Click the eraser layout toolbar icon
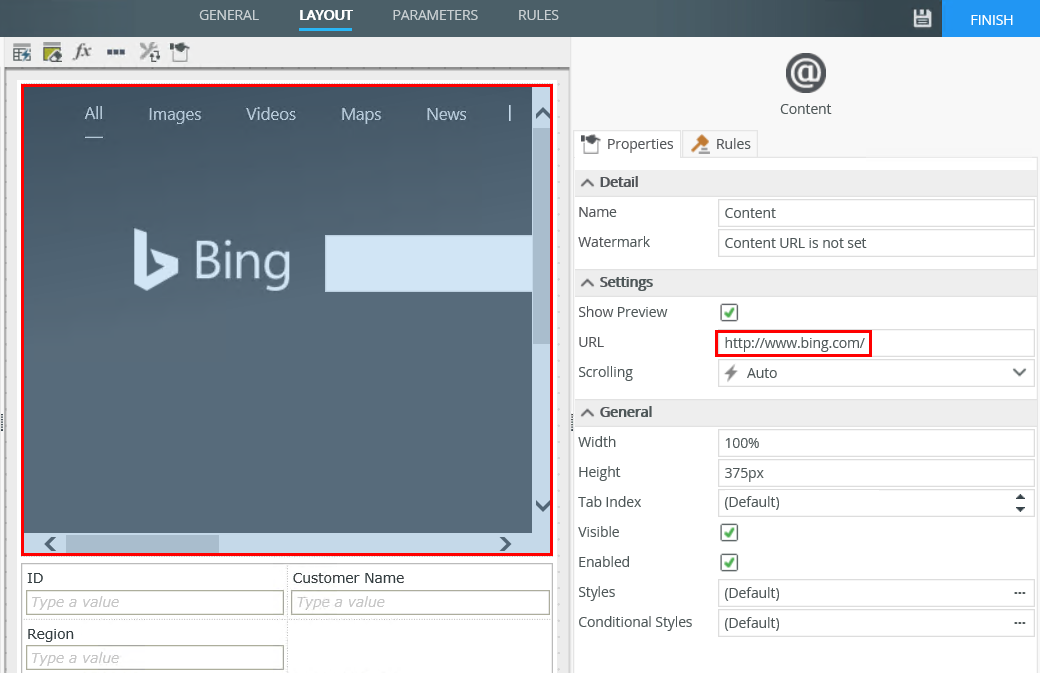The width and height of the screenshot is (1040, 673). 52,52
